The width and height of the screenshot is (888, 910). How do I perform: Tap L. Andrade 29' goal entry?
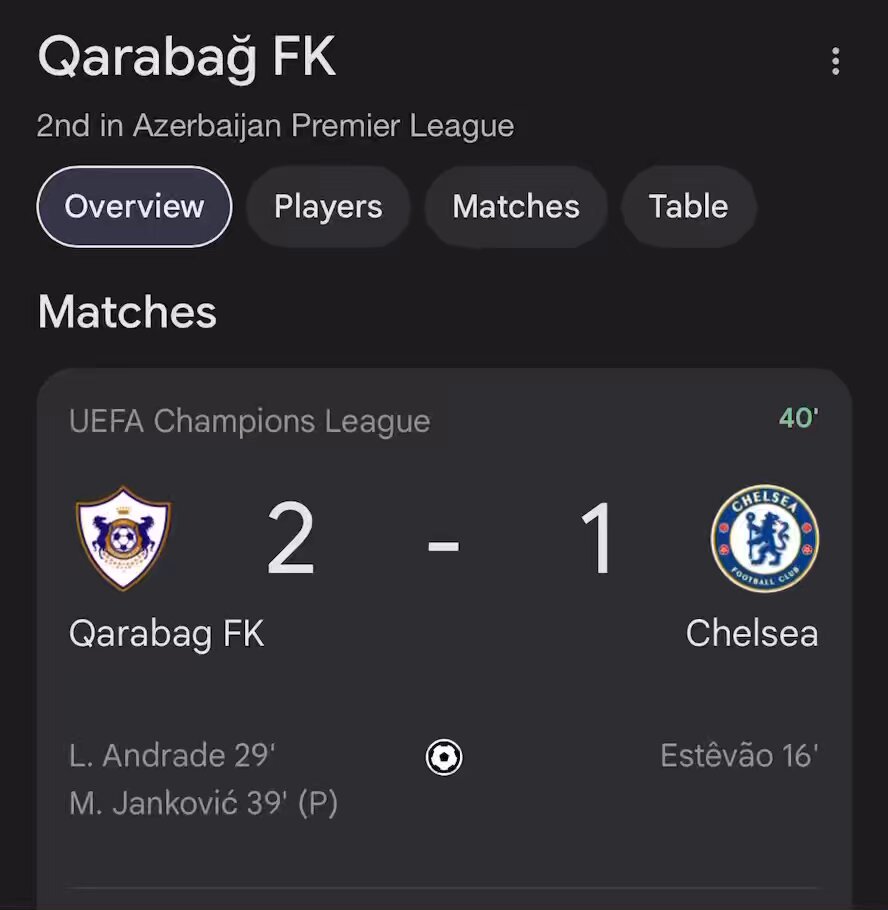(172, 756)
